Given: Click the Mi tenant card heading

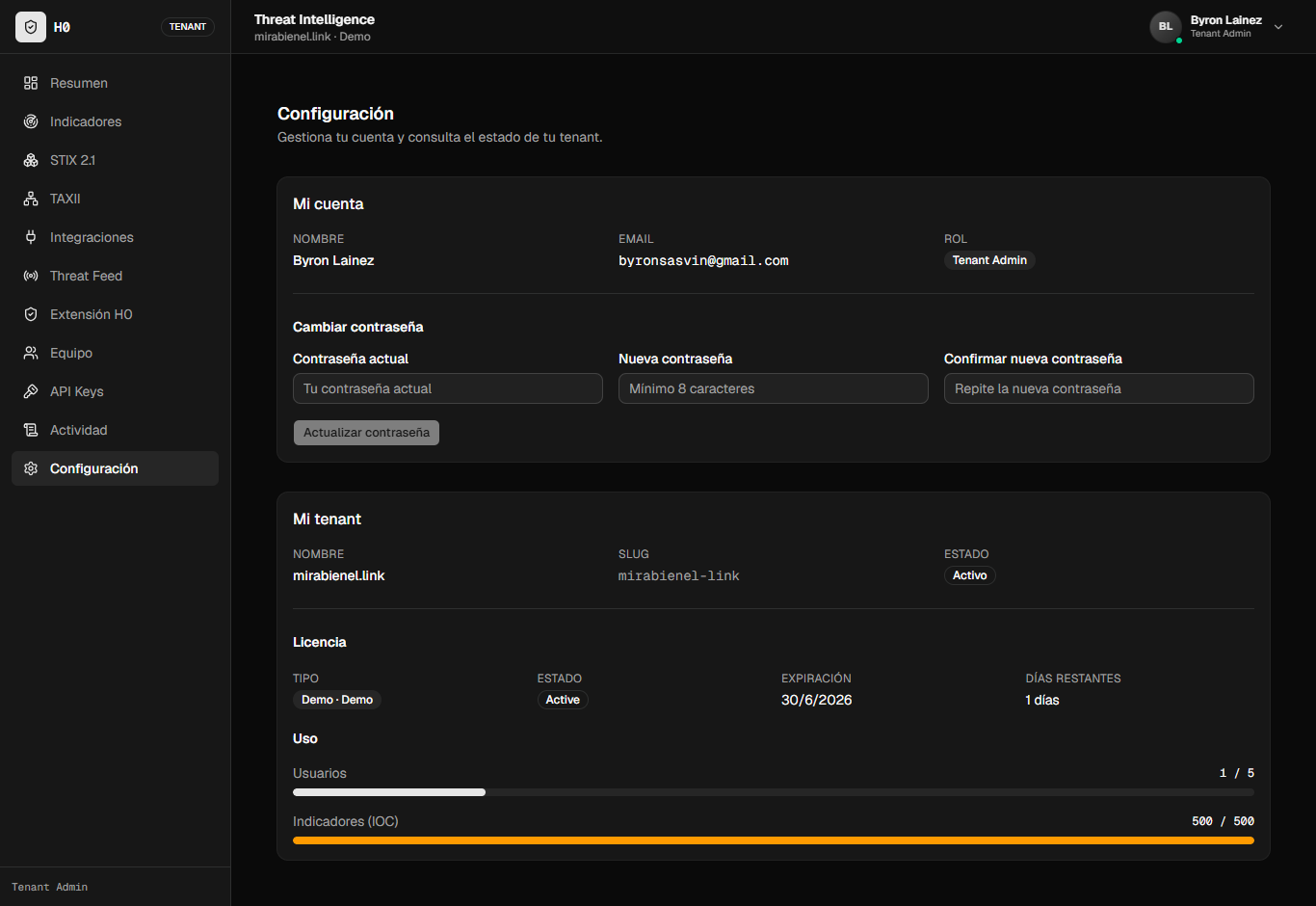Looking at the screenshot, I should [x=328, y=520].
